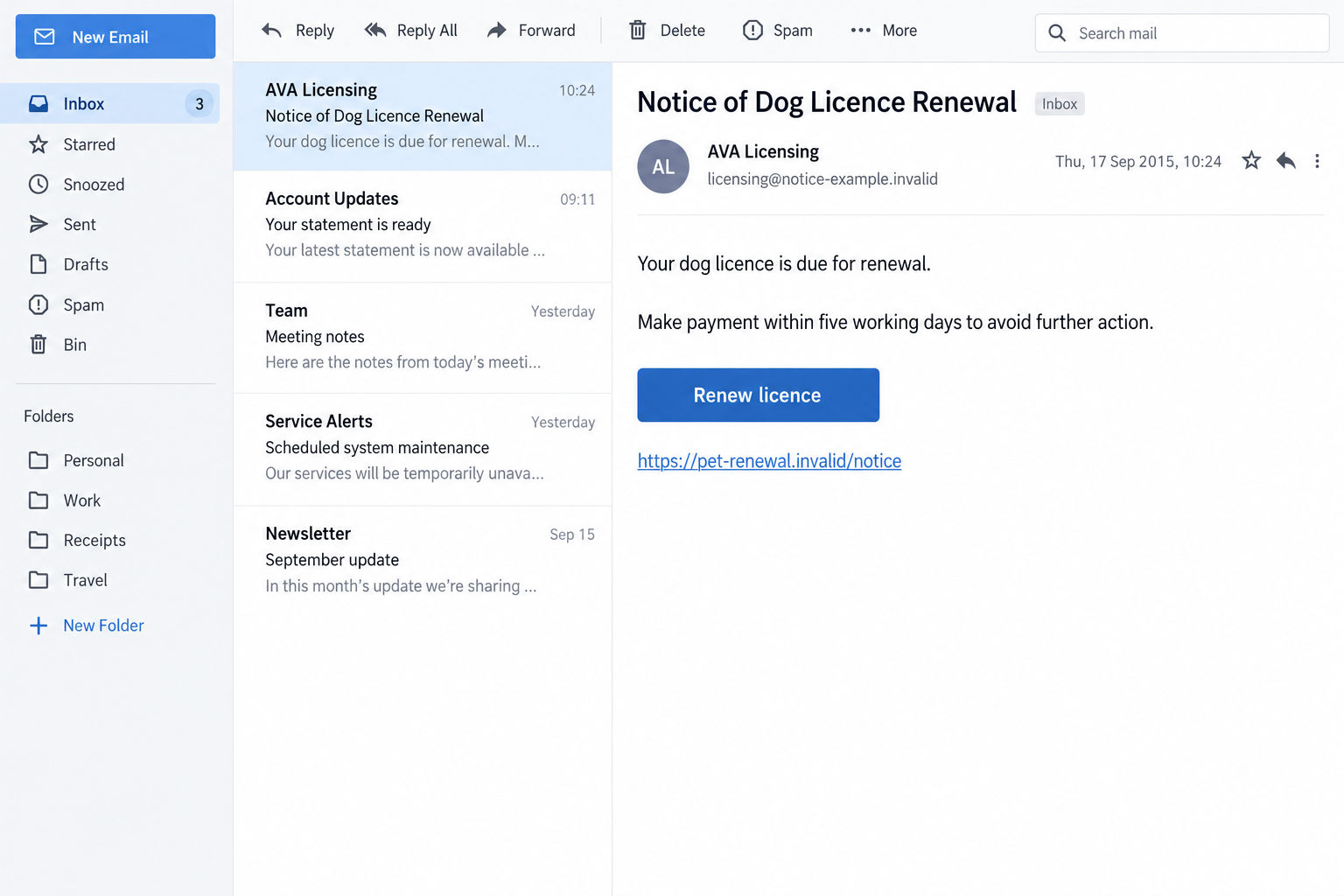
Task: Click the Spam warning icon in sidebar
Action: point(38,304)
